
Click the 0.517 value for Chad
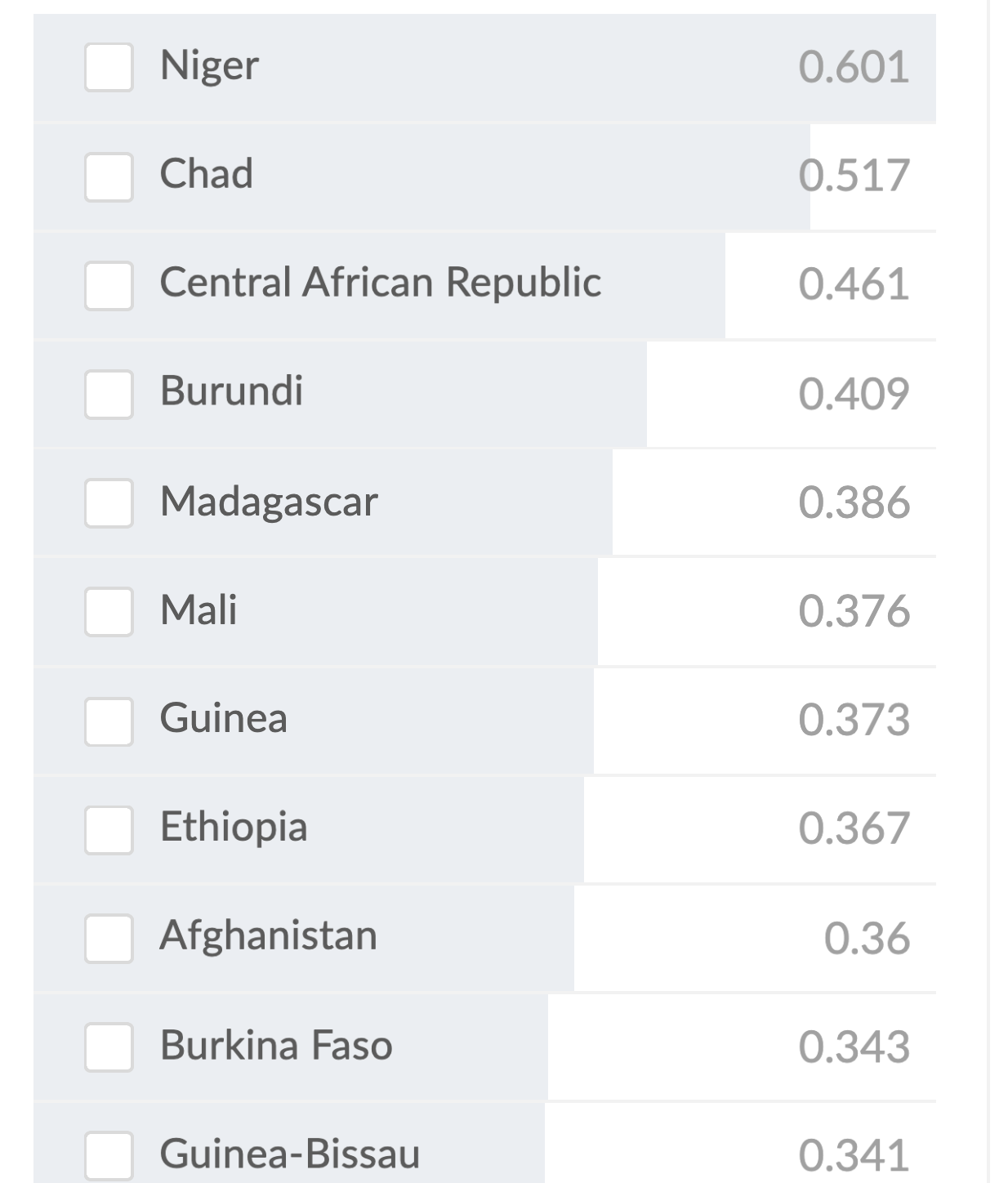pos(853,176)
